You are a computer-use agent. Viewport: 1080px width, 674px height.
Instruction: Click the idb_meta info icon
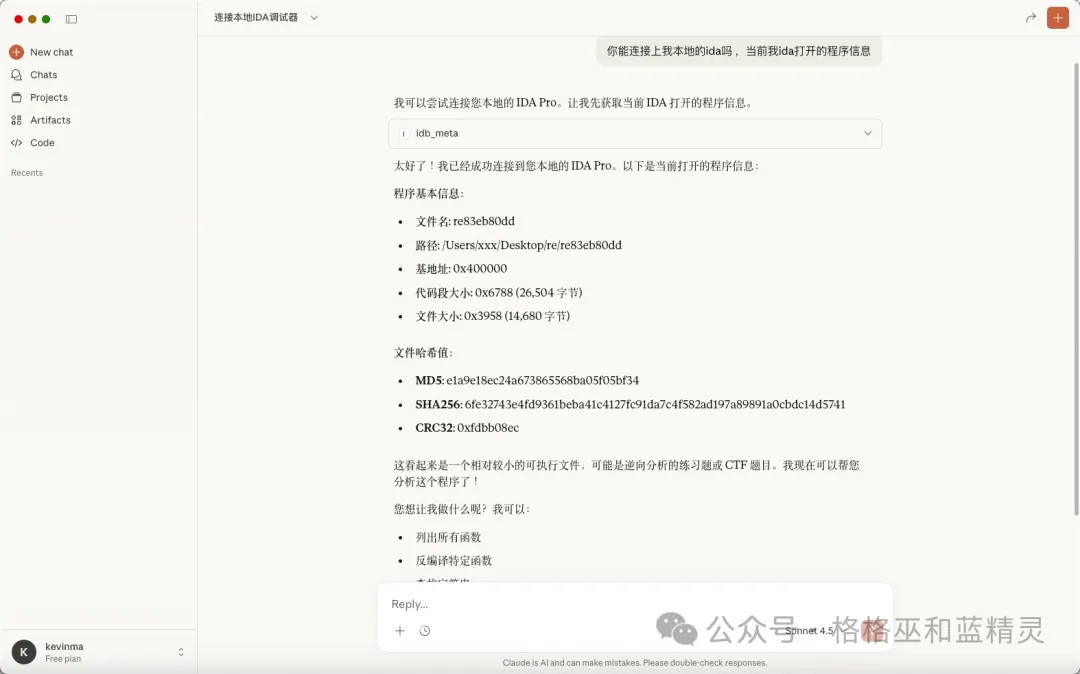404,134
